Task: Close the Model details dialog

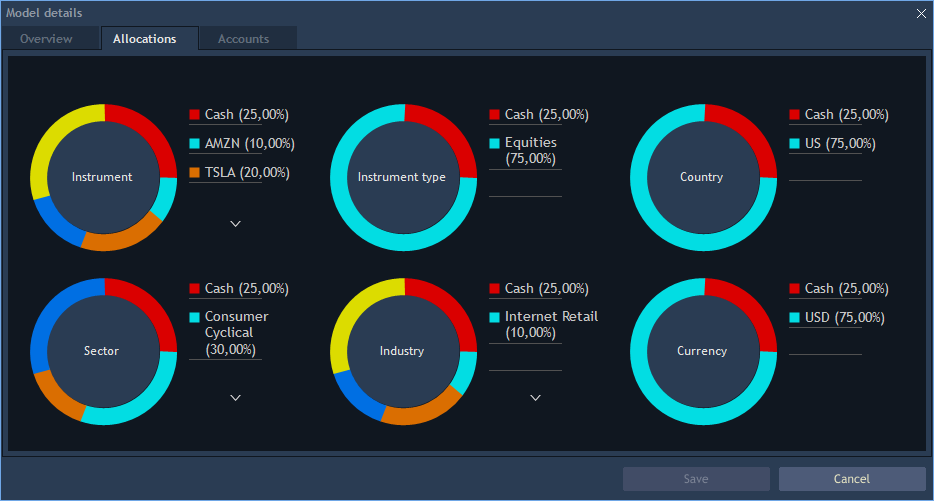Action: (x=921, y=13)
